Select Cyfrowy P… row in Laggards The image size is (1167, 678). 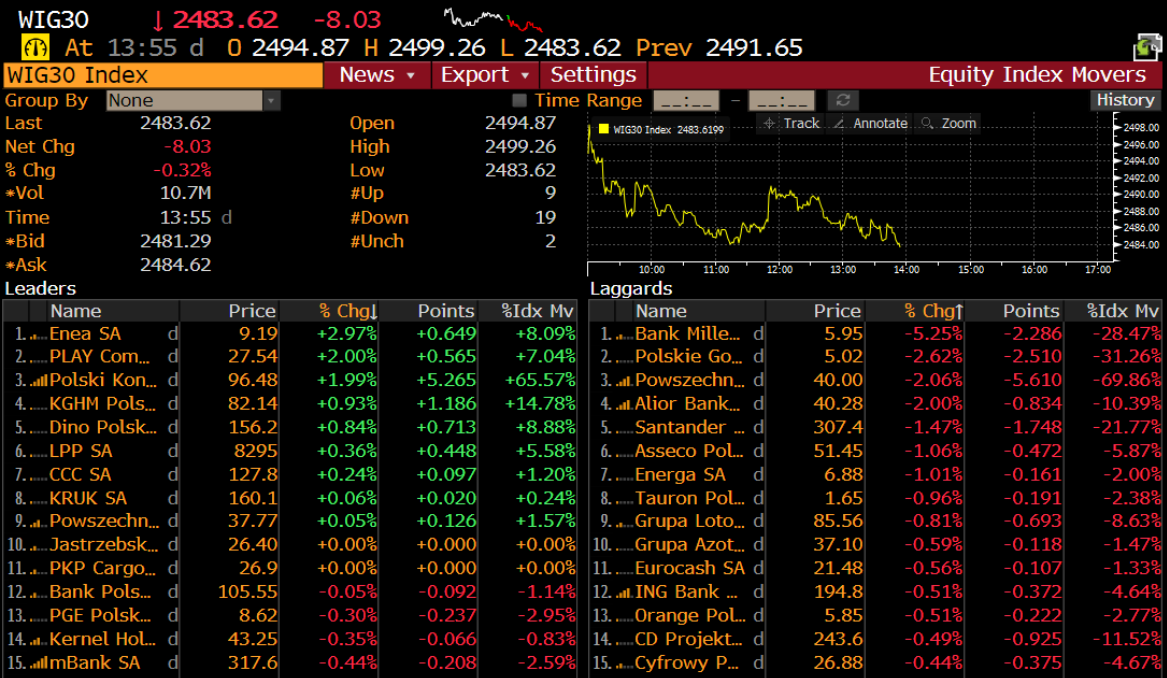tap(875, 663)
